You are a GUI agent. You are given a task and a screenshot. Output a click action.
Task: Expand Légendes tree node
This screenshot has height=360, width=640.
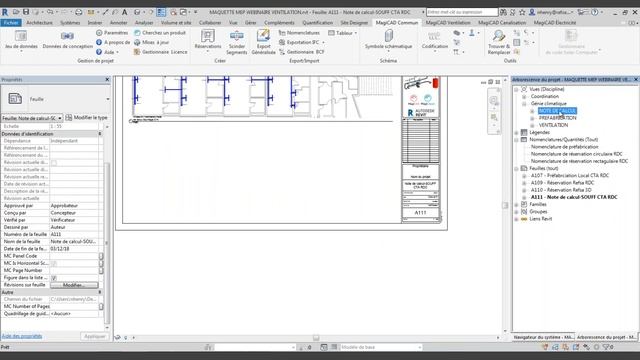pyautogui.click(x=516, y=133)
